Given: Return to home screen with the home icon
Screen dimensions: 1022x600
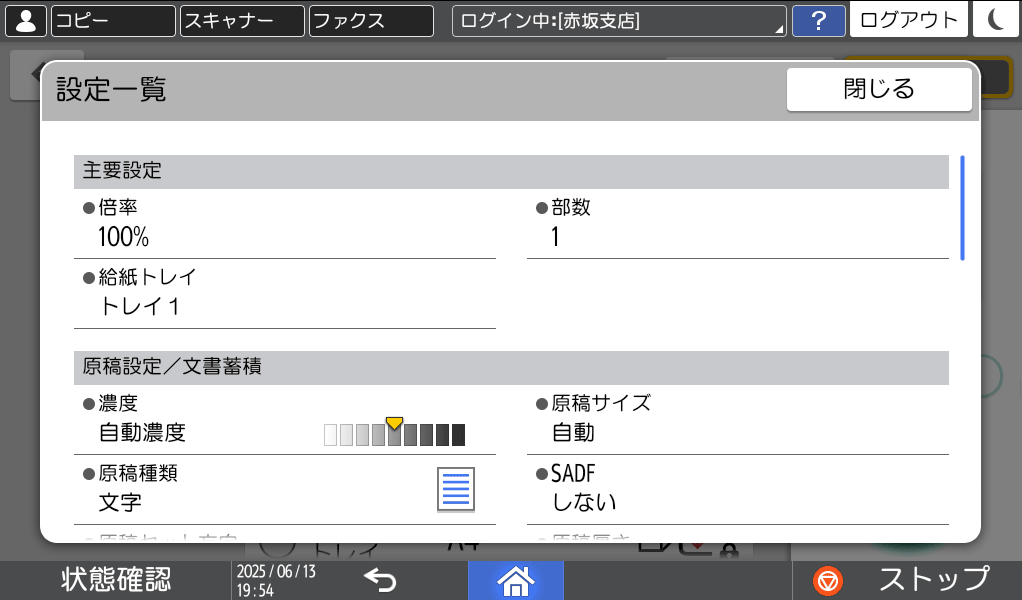Looking at the screenshot, I should pos(516,580).
